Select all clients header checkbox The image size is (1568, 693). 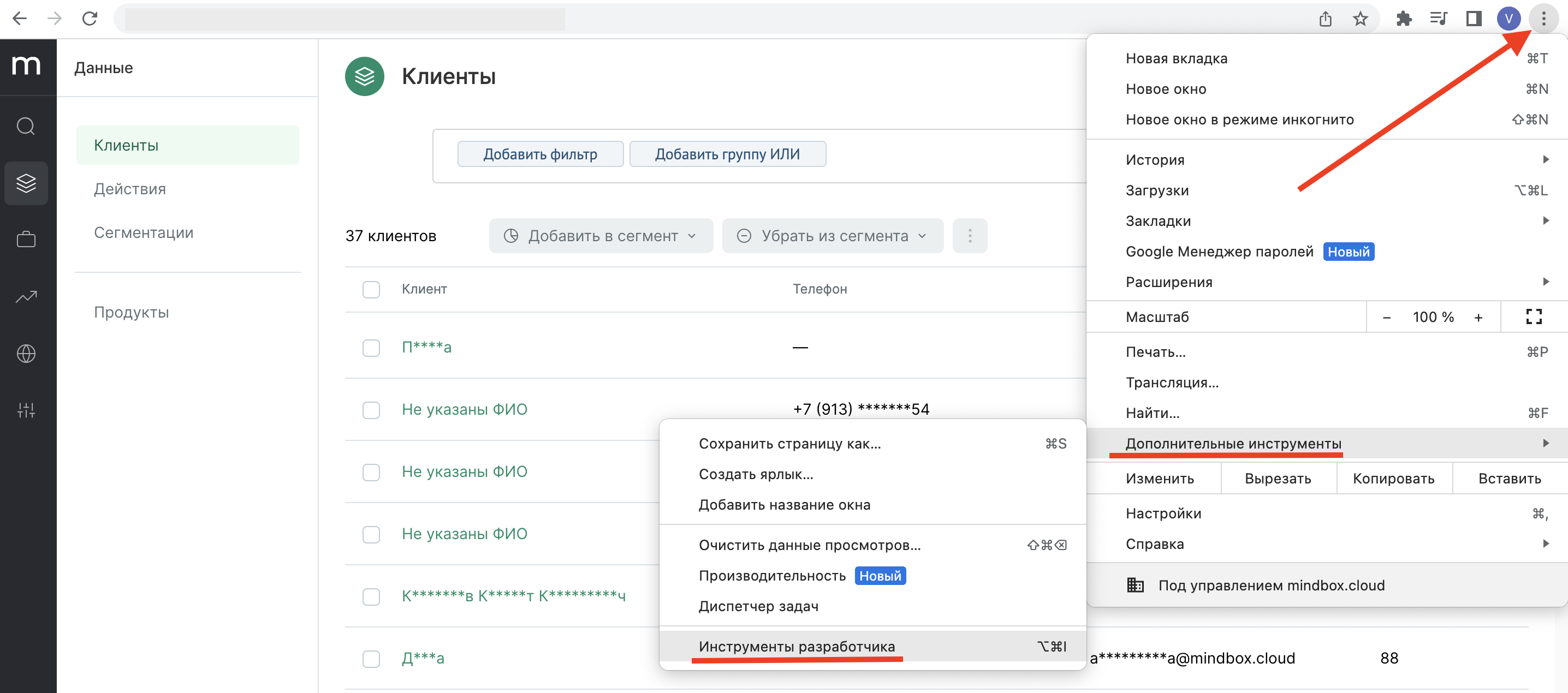(371, 289)
